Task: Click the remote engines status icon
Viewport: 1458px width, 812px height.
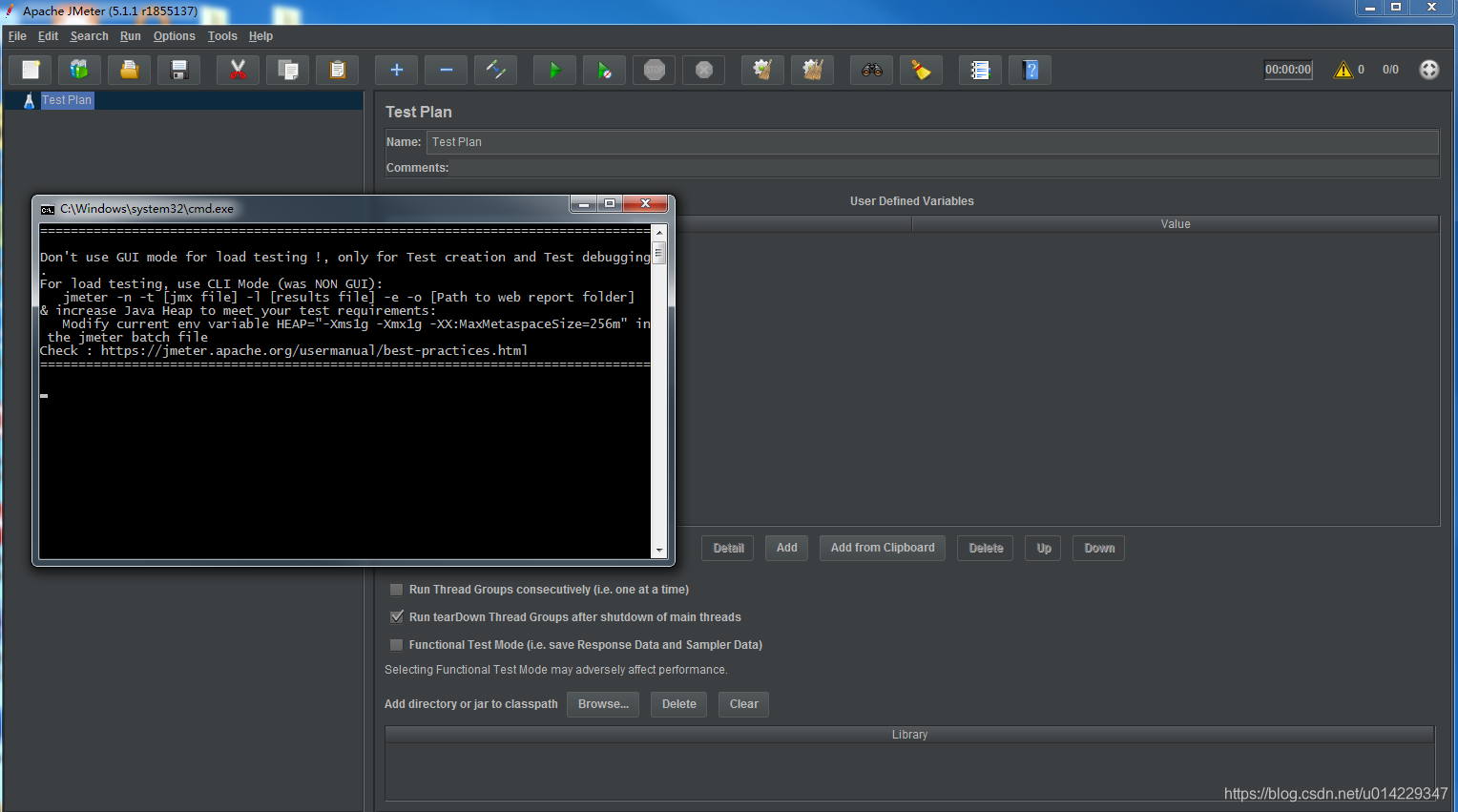Action: [1429, 70]
